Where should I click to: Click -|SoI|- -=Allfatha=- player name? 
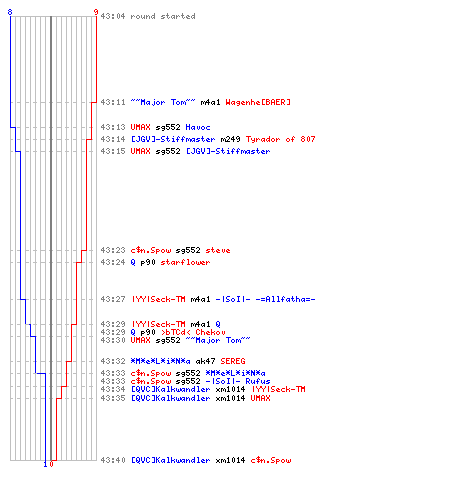(265, 299)
